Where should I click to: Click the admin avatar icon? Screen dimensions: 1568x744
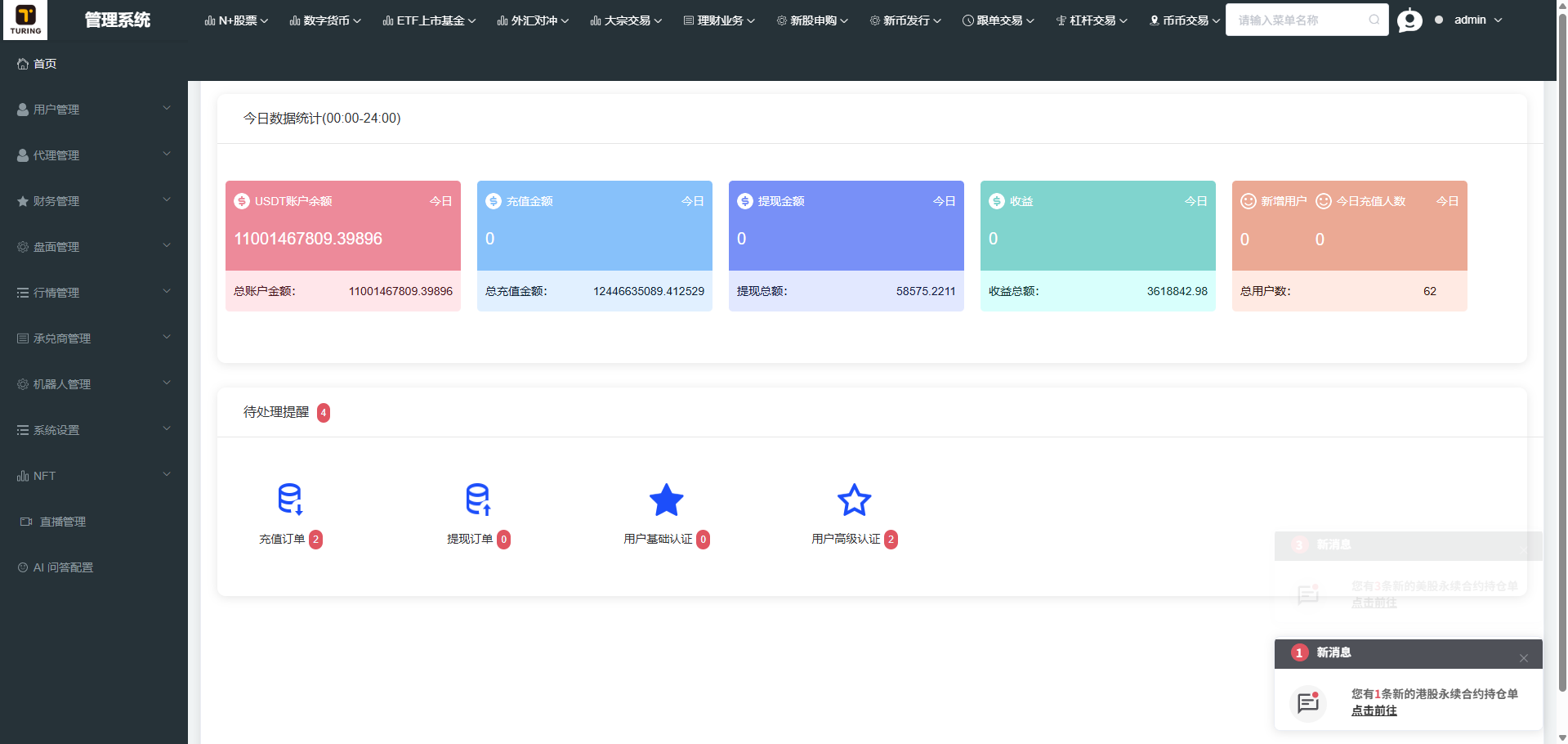point(1409,20)
